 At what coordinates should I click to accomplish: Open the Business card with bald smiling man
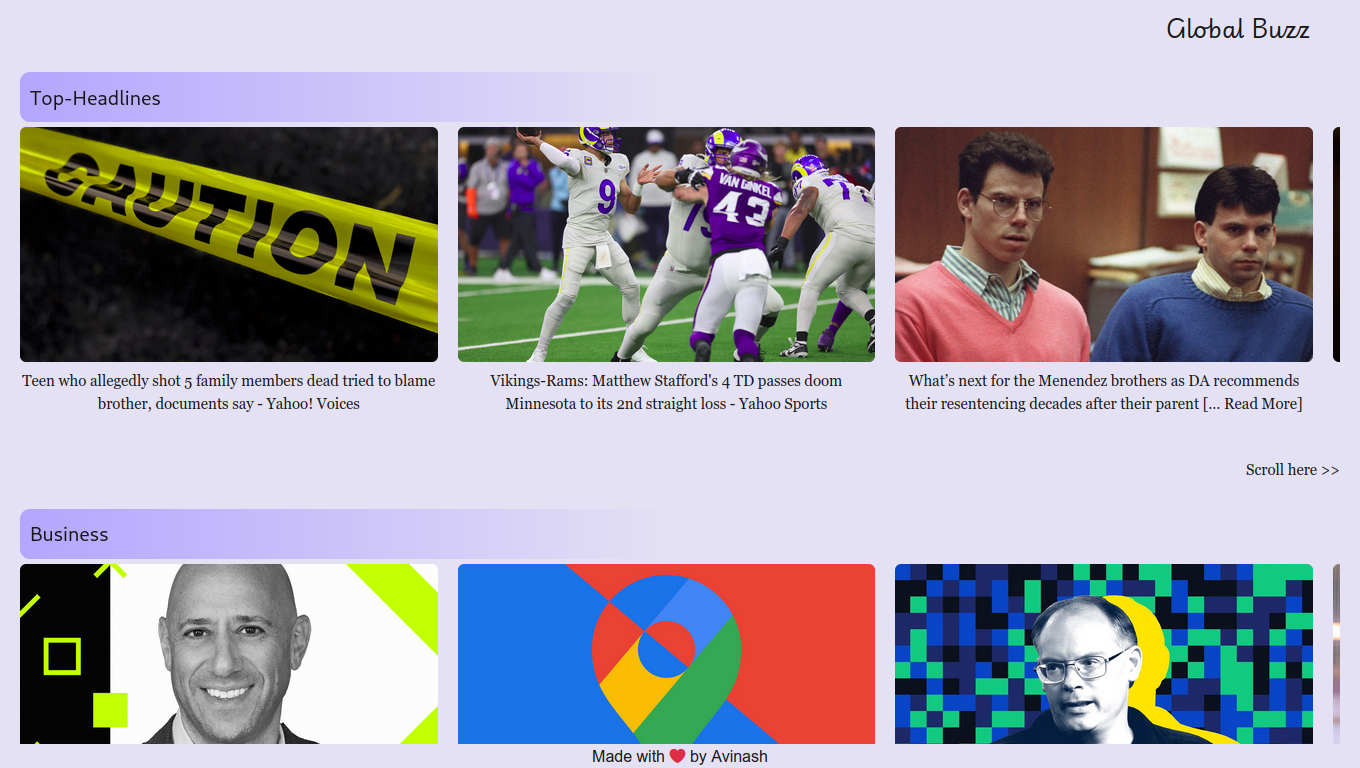pyautogui.click(x=229, y=654)
